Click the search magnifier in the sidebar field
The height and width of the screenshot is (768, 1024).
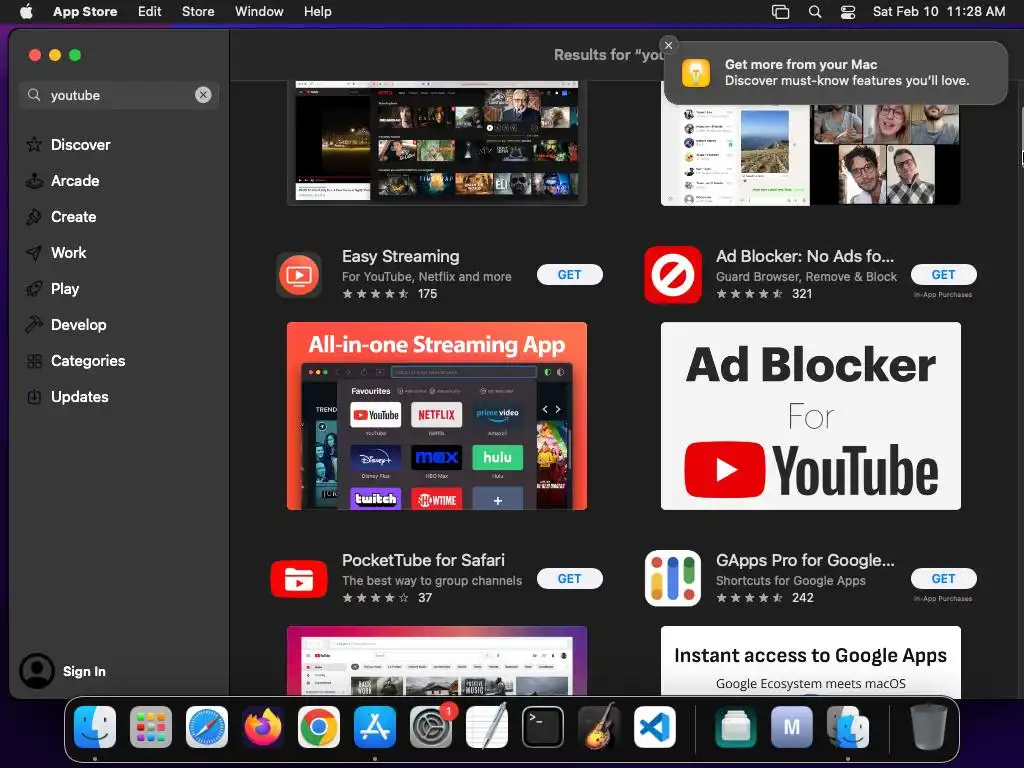click(34, 95)
